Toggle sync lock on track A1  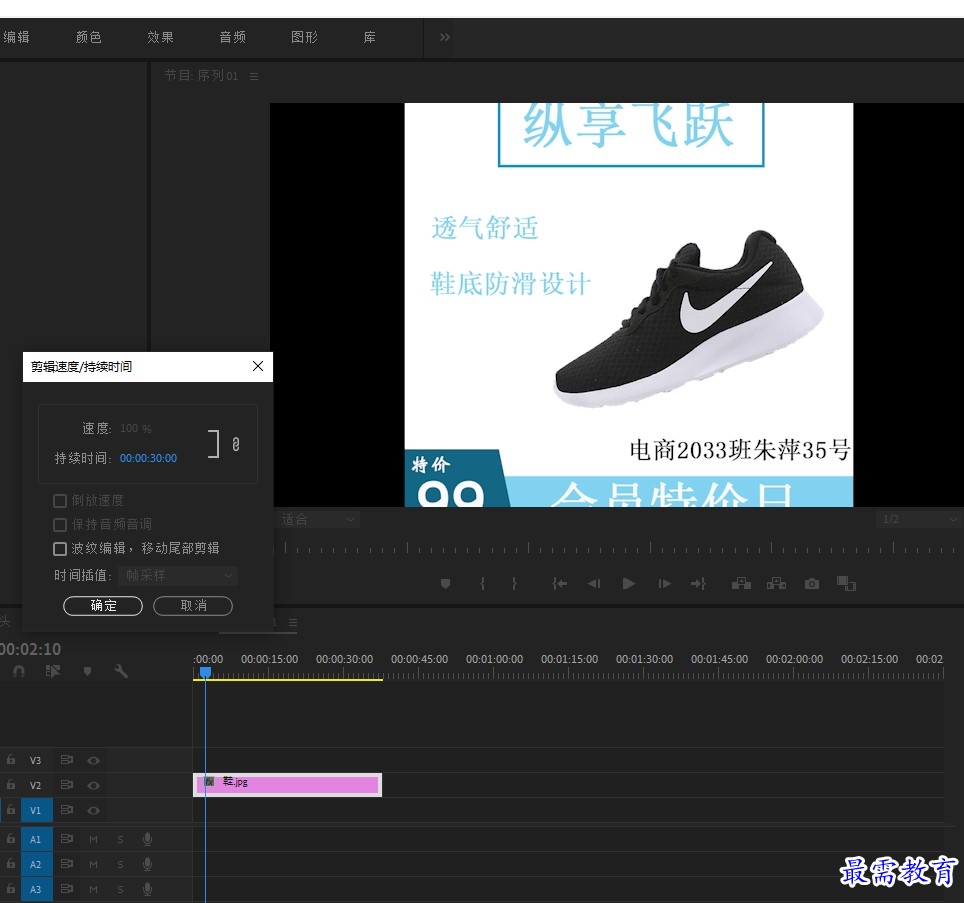66,838
